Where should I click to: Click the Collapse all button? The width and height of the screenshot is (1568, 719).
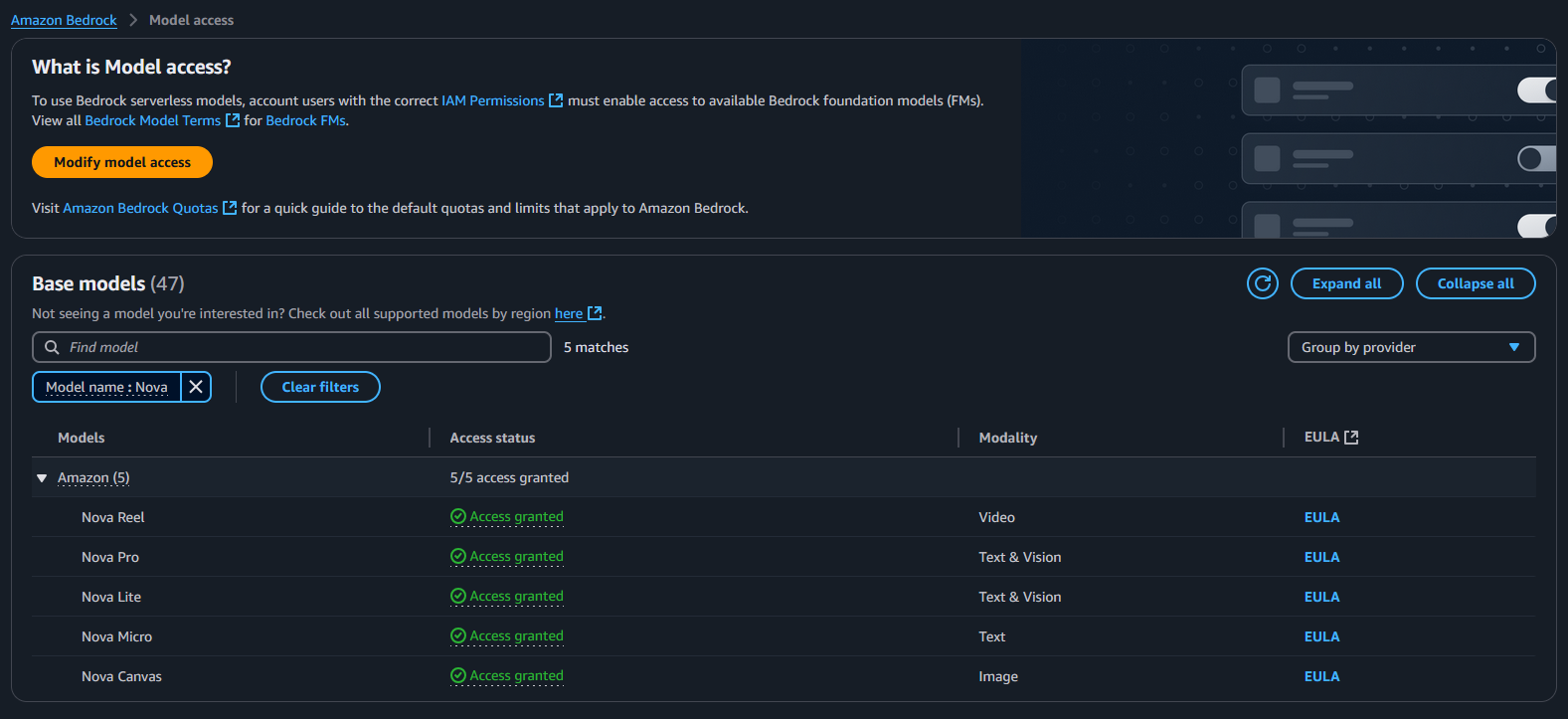coord(1476,283)
